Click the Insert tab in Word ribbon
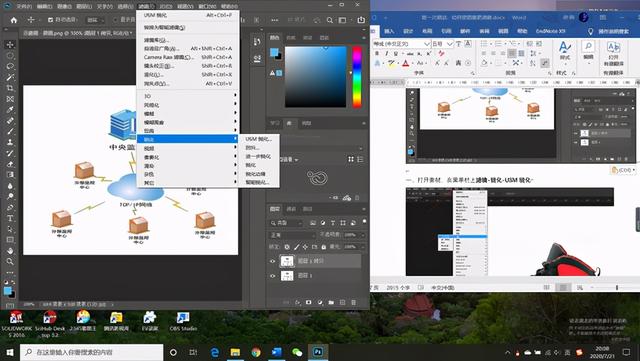The height and width of the screenshot is (361, 640). 389,31
